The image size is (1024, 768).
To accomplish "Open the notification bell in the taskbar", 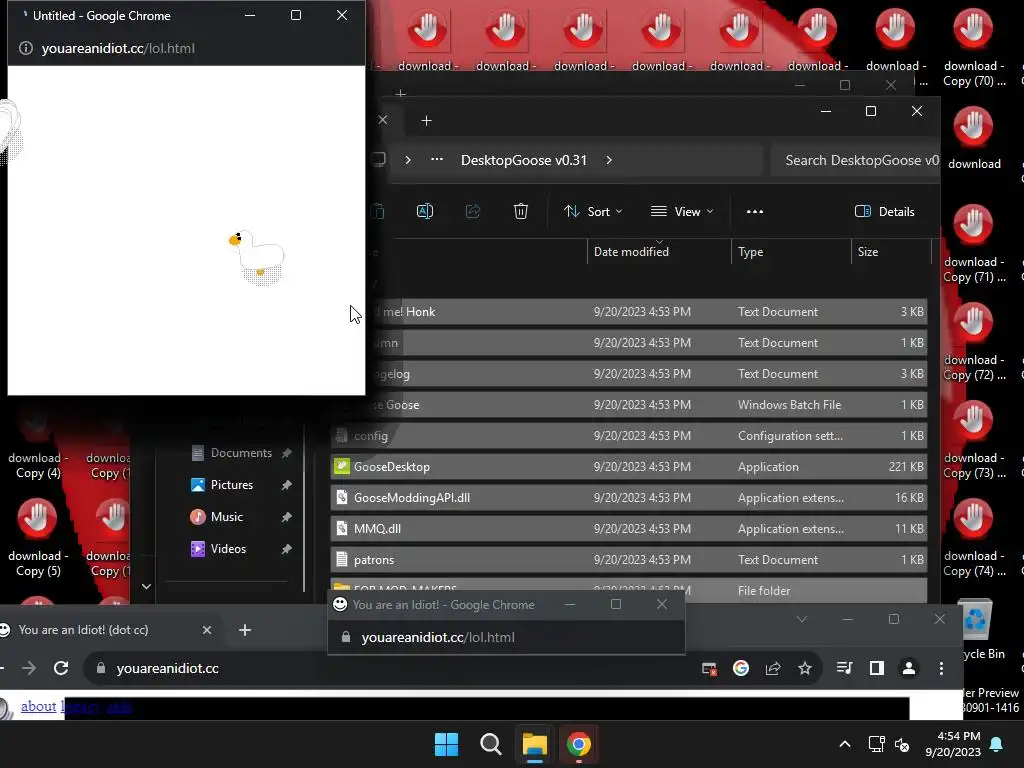I will [x=997, y=744].
